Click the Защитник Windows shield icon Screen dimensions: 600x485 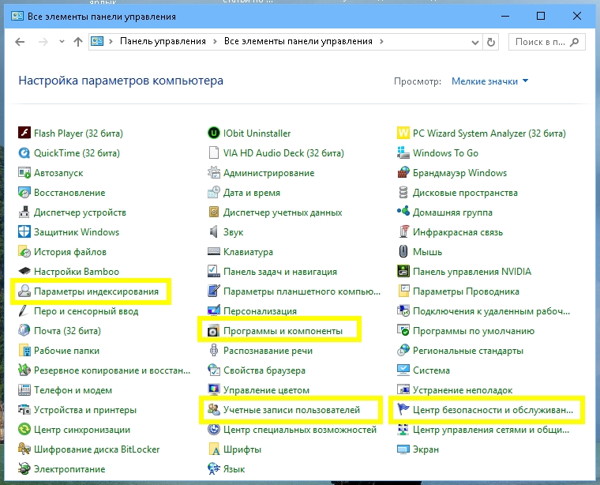point(24,232)
